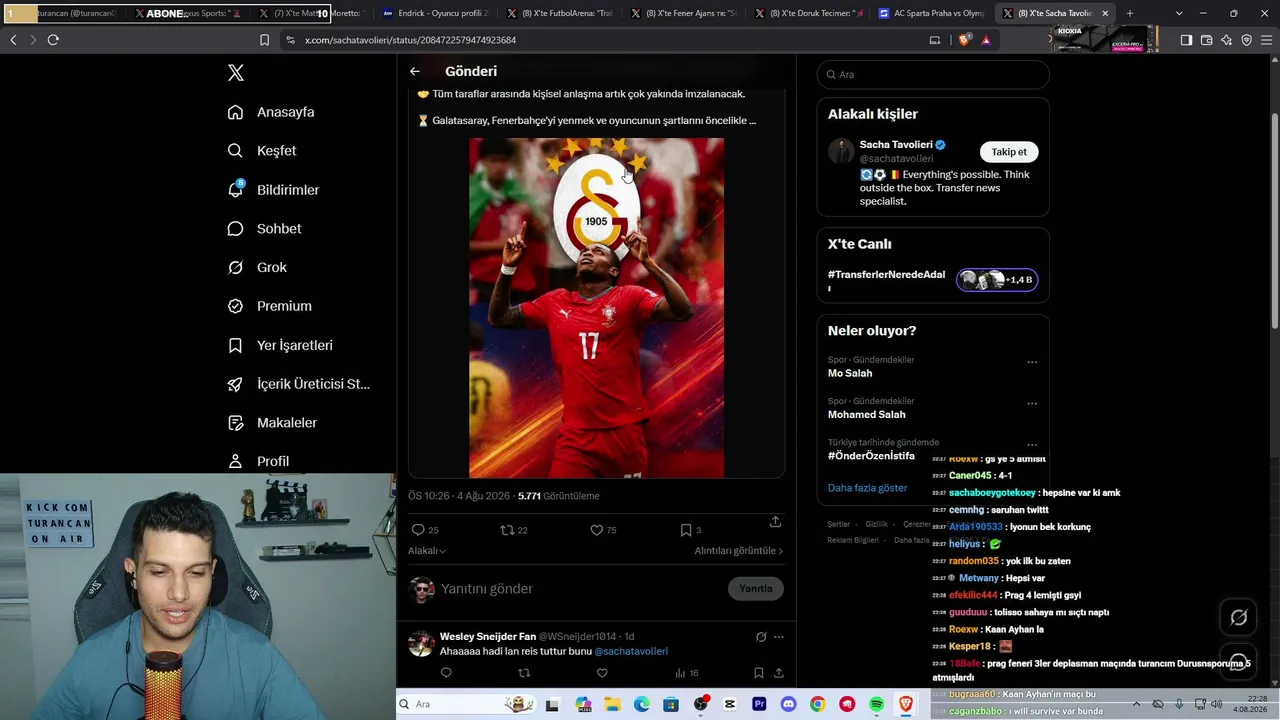Go back using the Gönderi arrow
Screen dimensions: 1280x720
pyautogui.click(x=415, y=71)
